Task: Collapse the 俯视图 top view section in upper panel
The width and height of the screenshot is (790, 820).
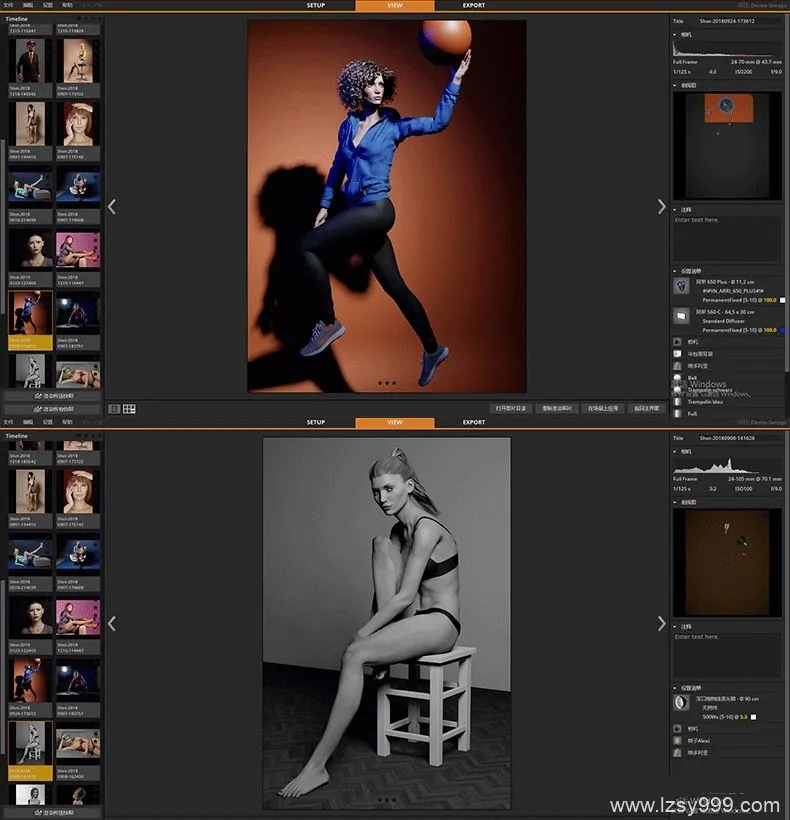Action: [675, 86]
